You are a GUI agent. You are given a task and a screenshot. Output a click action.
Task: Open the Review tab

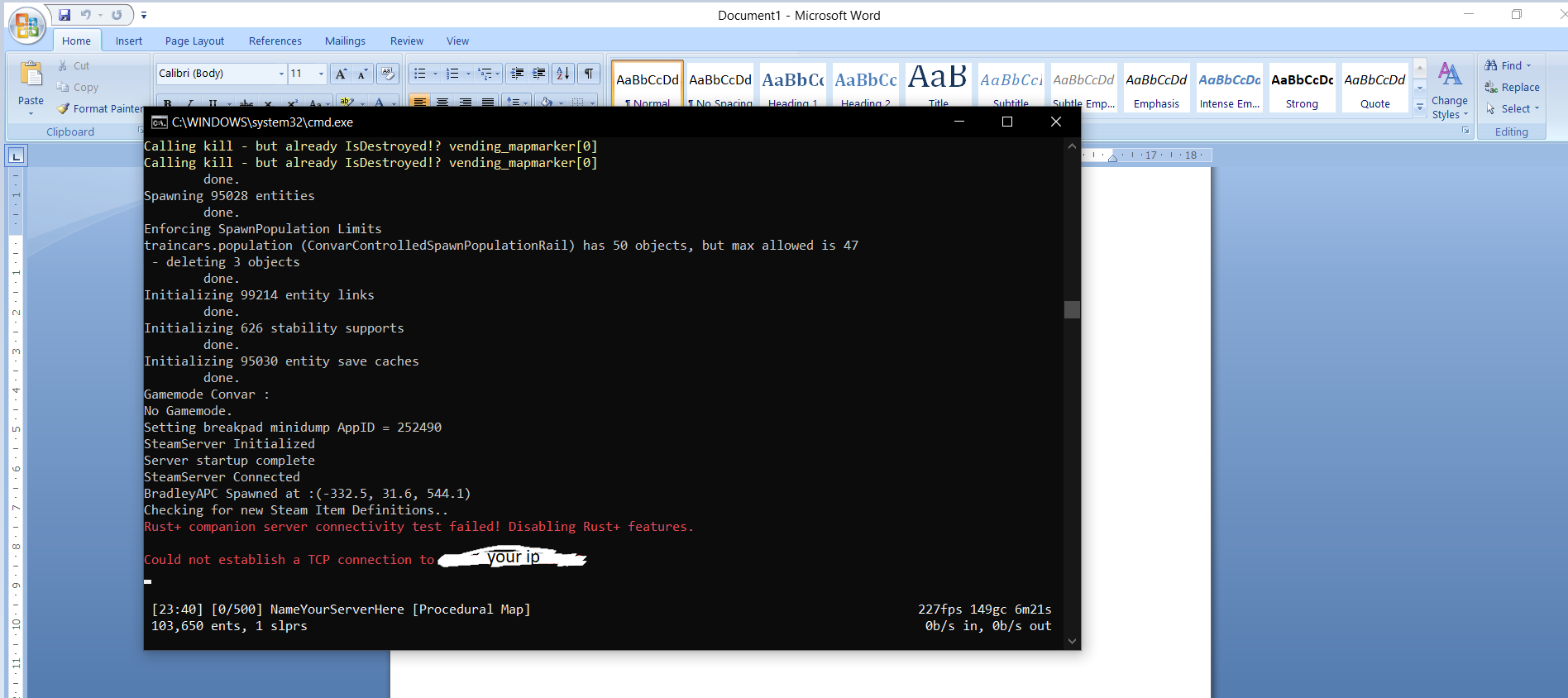pyautogui.click(x=407, y=41)
